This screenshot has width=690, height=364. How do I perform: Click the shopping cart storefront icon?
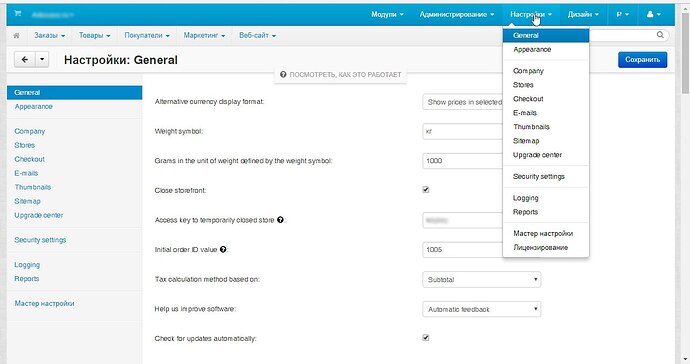[x=18, y=14]
